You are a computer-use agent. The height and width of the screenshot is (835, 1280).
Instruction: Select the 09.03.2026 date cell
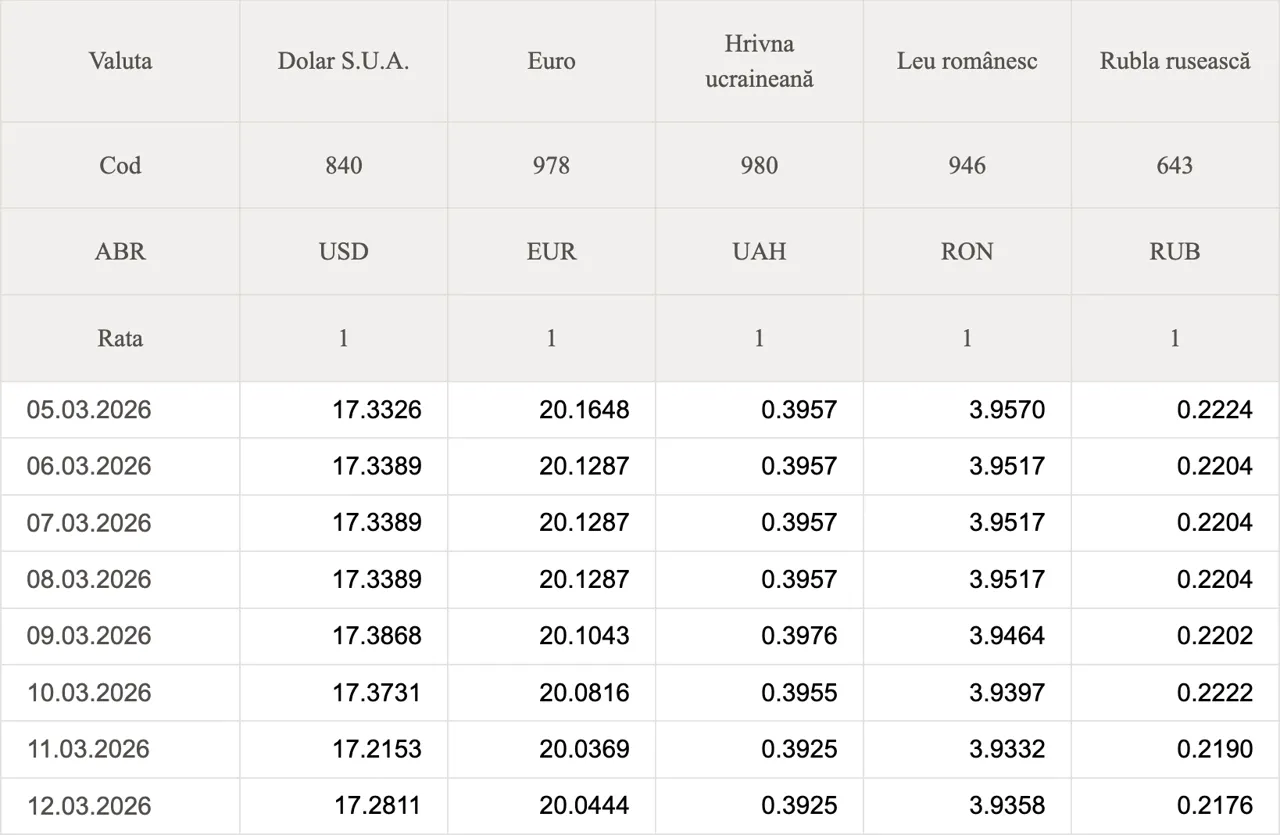[x=89, y=636]
